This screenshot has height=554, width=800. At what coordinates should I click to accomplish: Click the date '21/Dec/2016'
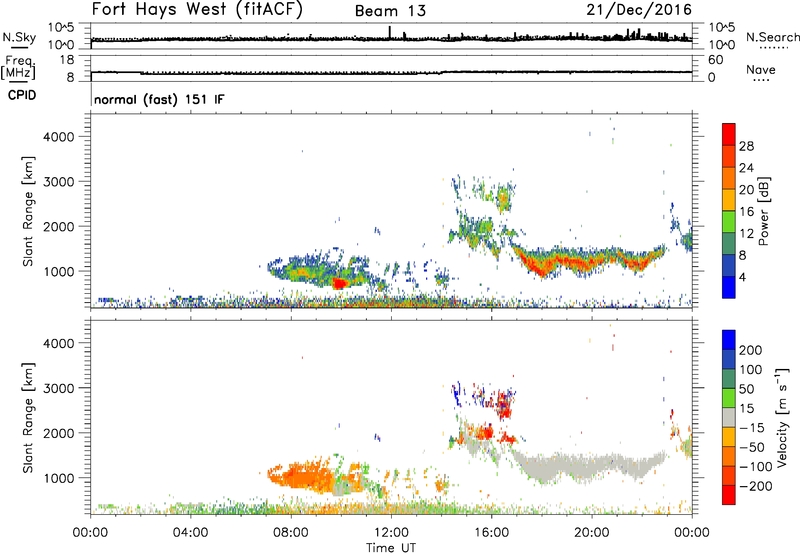639,10
